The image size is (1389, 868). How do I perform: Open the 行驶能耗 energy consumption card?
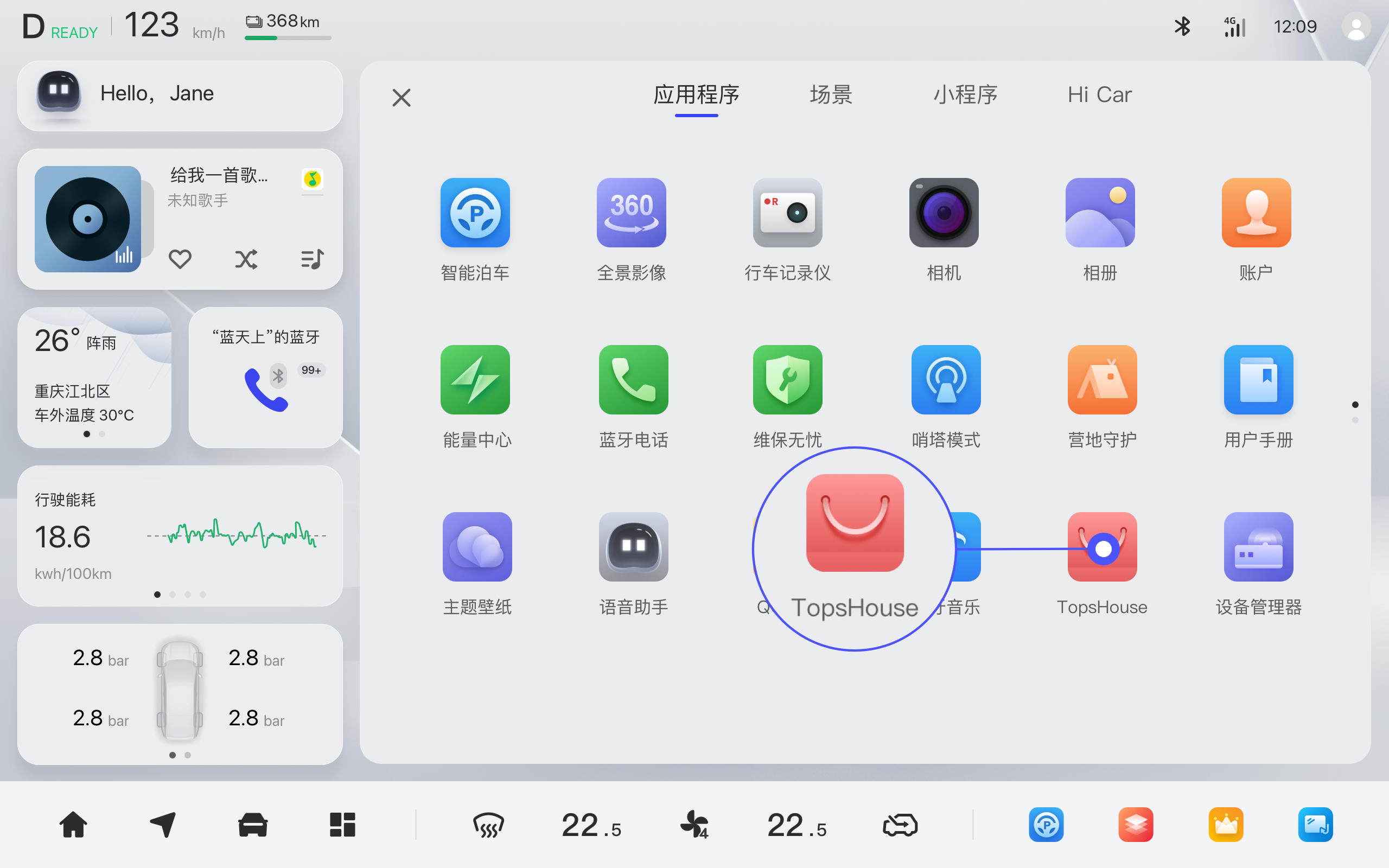(180, 535)
